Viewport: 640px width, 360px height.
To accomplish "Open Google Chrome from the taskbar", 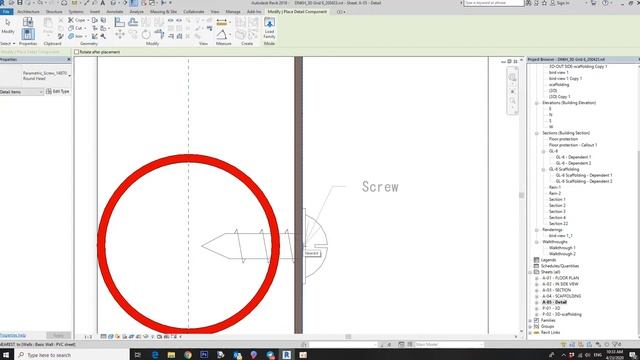I will click(x=188, y=355).
